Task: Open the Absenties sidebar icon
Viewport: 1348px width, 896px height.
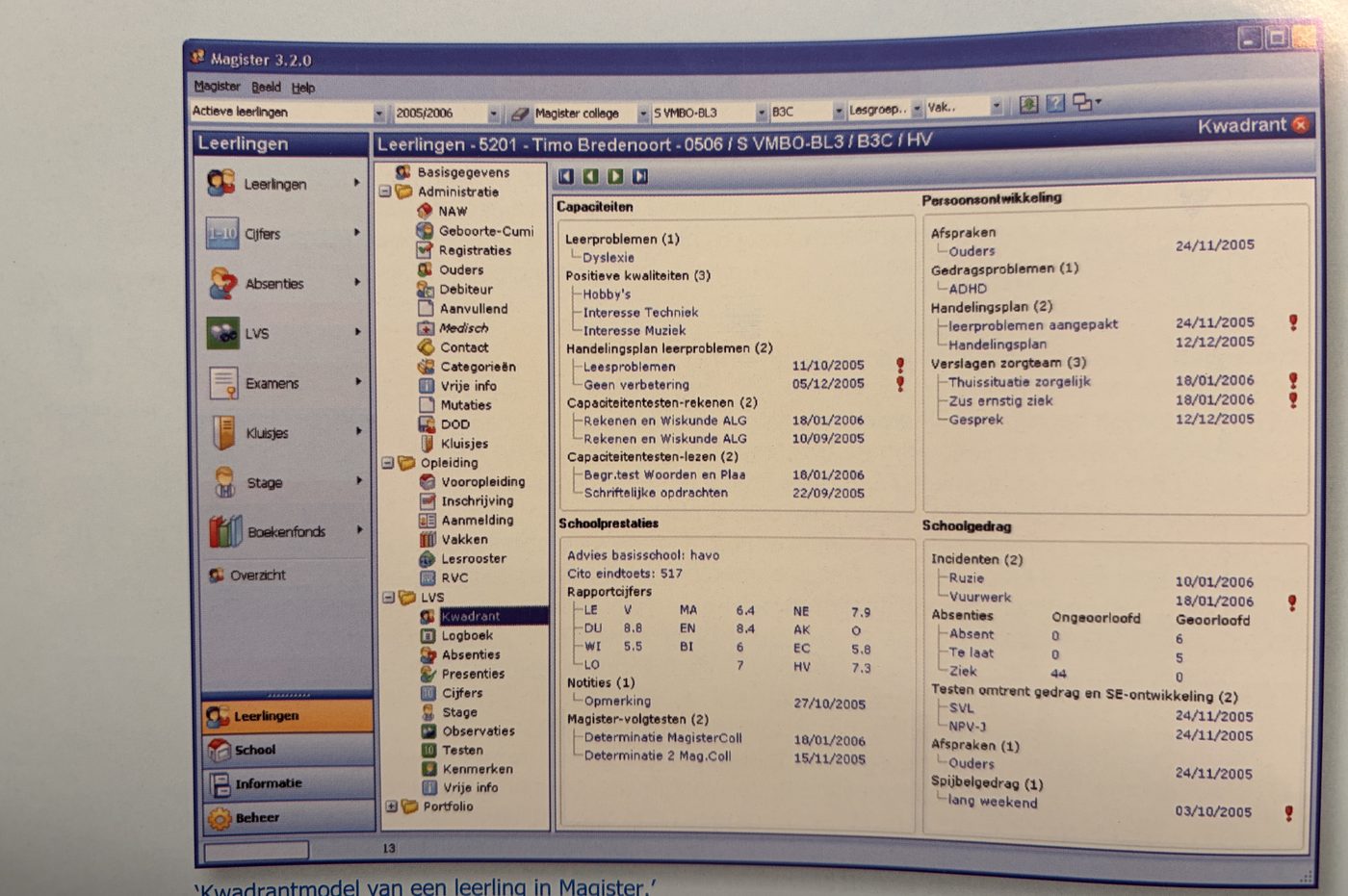Action: pos(222,283)
